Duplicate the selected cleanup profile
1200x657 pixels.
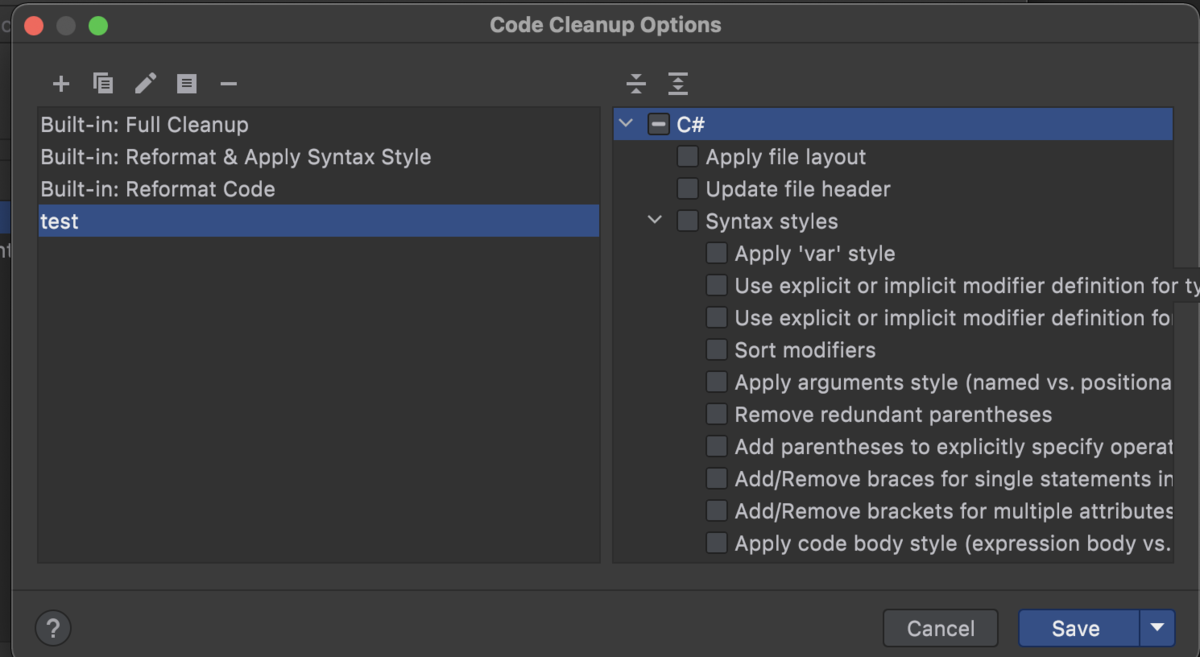[103, 84]
